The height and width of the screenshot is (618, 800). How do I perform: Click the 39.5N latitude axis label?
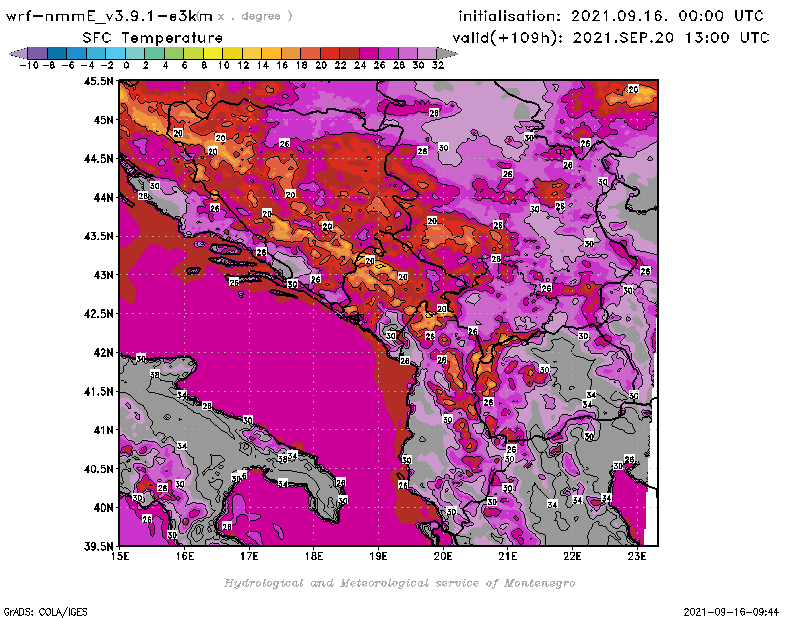tap(99, 547)
